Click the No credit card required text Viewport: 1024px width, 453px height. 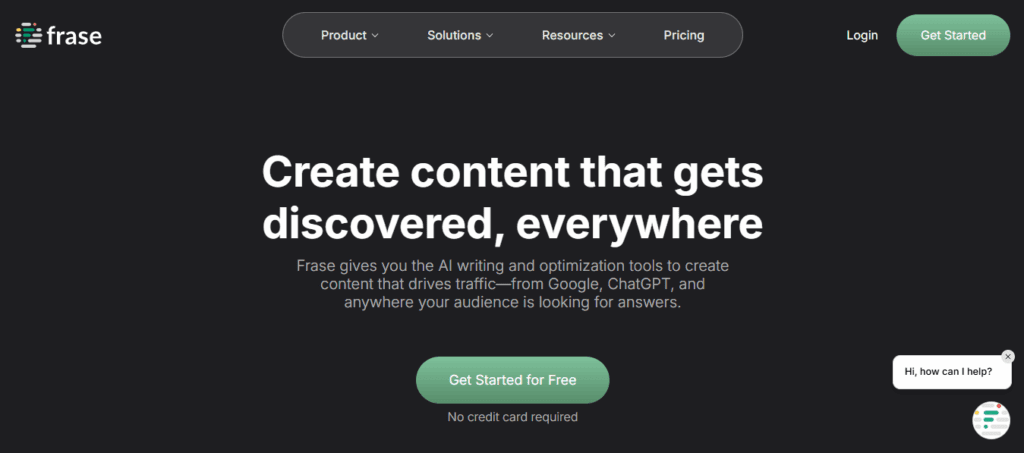513,416
